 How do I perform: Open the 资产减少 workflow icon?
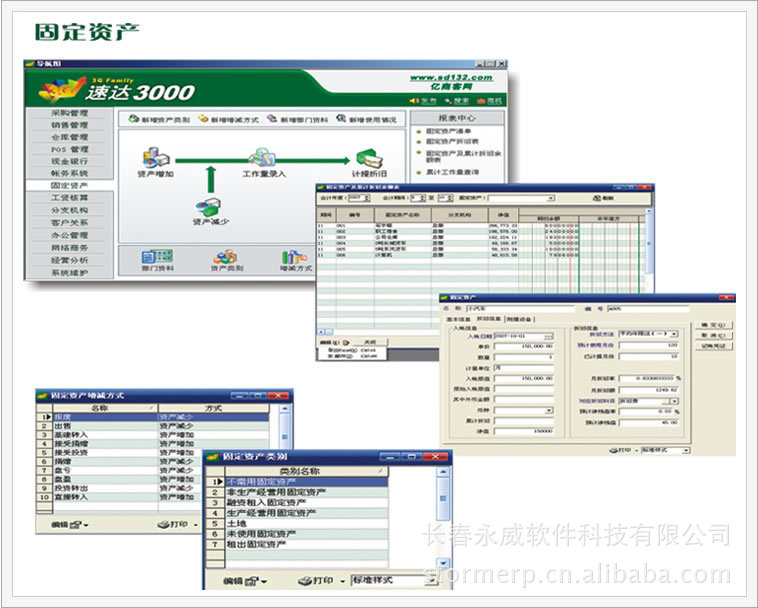[x=209, y=207]
